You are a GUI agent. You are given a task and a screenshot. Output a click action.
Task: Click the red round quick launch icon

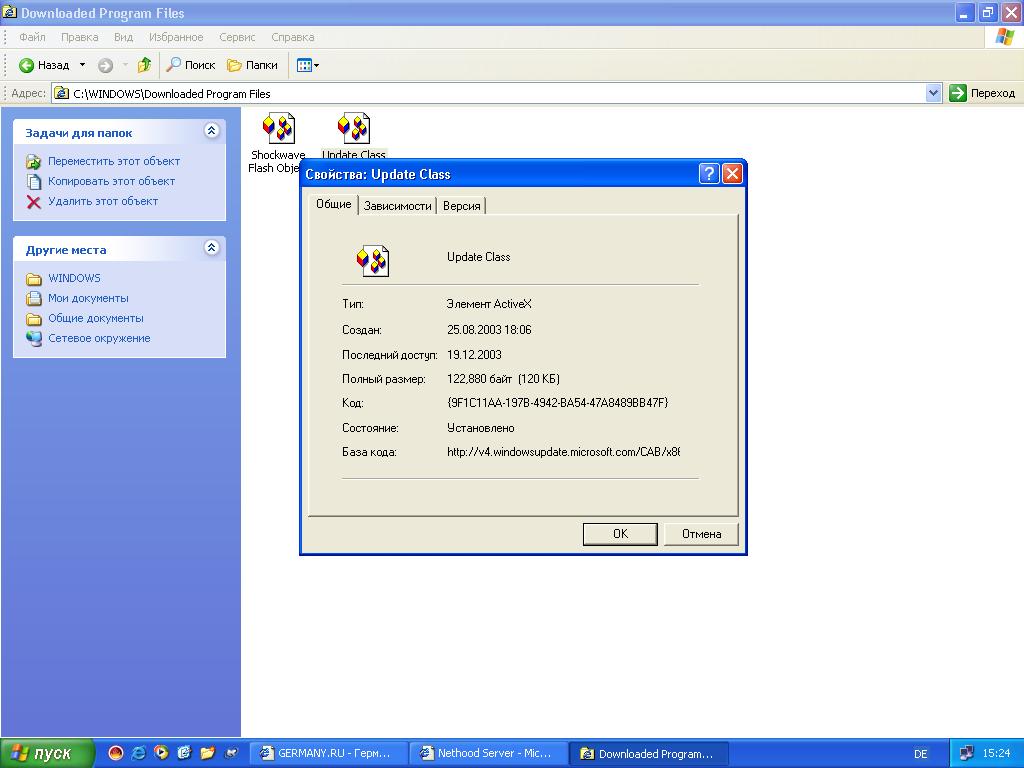pos(116,753)
